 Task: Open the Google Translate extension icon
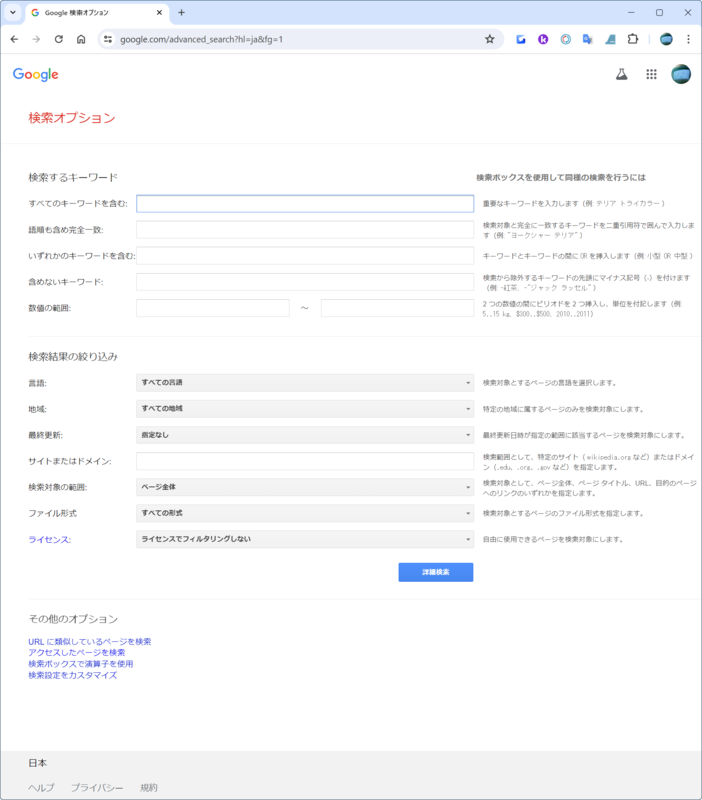click(x=588, y=39)
